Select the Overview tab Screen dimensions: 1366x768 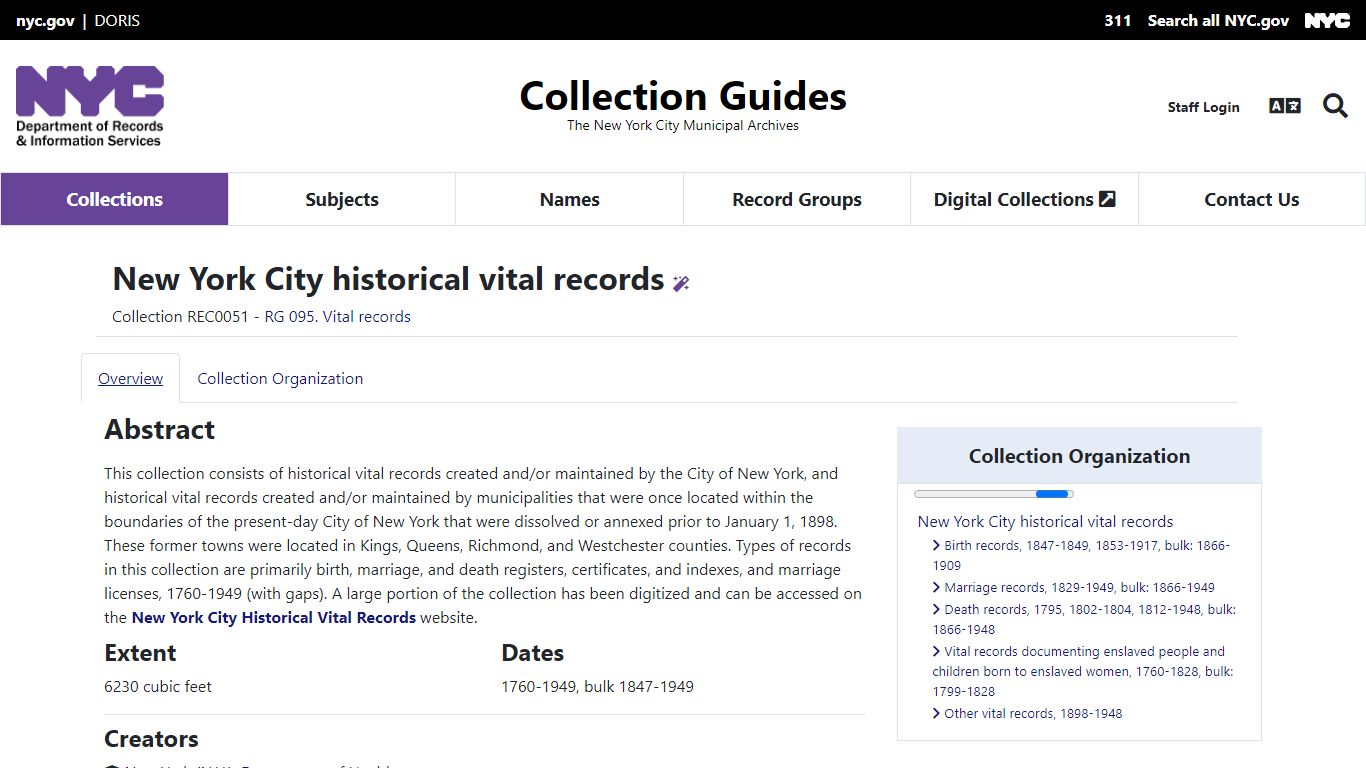coord(130,378)
